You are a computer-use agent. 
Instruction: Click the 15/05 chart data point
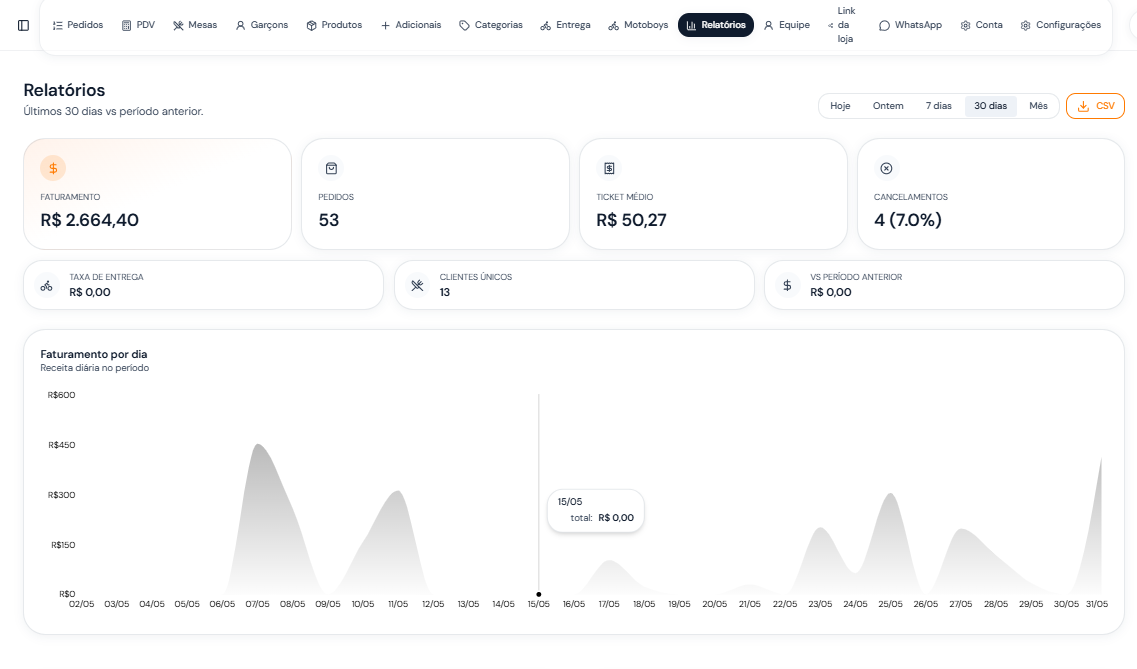click(x=539, y=594)
